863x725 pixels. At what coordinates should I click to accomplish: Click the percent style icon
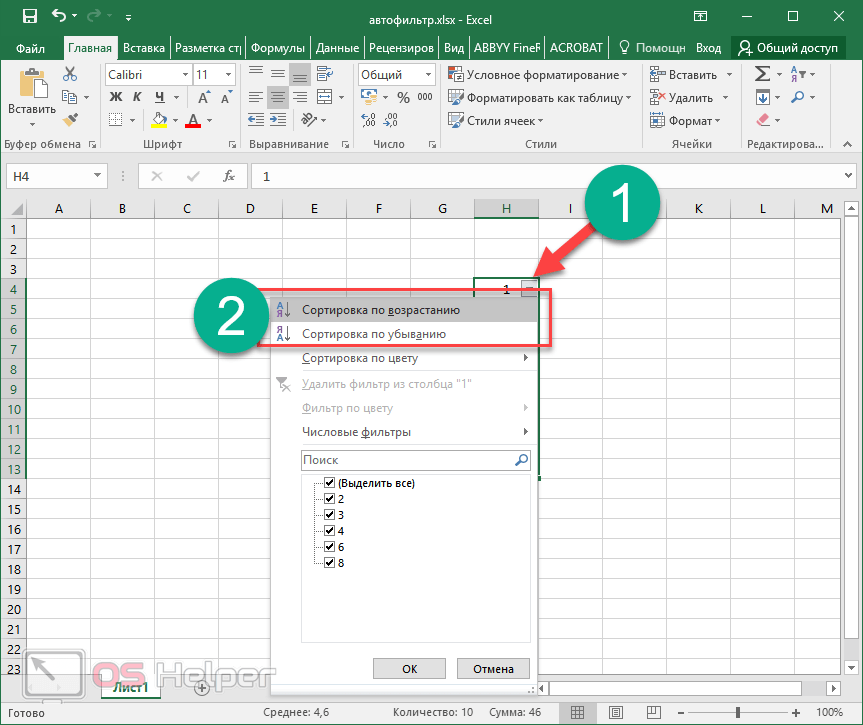403,97
